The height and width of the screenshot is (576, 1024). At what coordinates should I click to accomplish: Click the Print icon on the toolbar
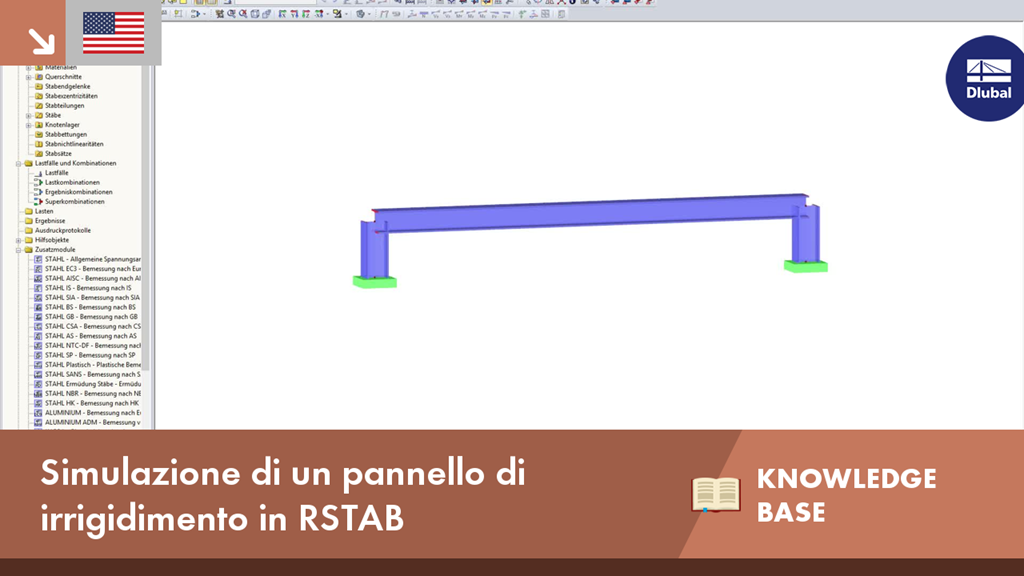pos(200,5)
